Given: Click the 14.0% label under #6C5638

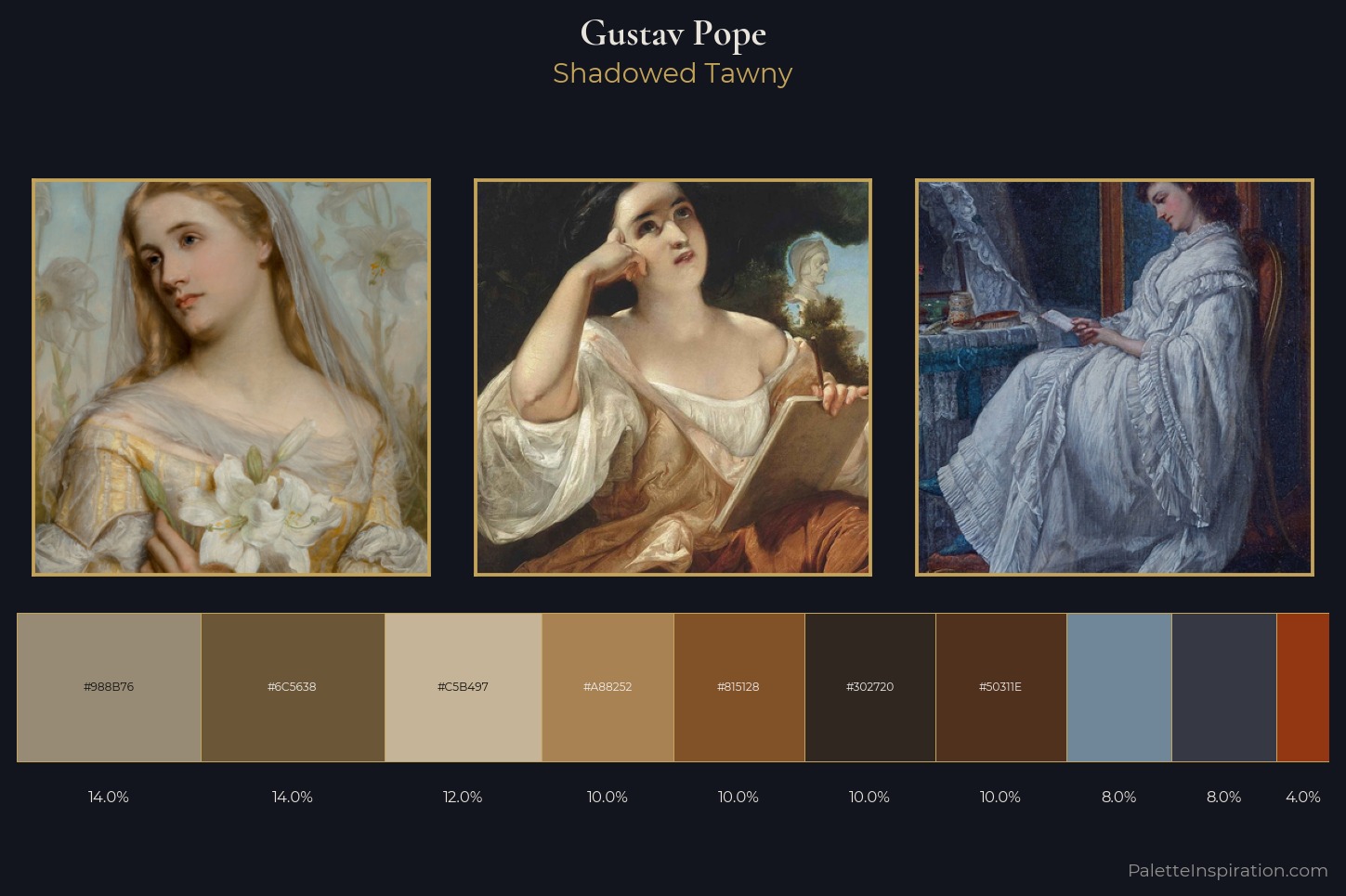Looking at the screenshot, I should click(293, 797).
